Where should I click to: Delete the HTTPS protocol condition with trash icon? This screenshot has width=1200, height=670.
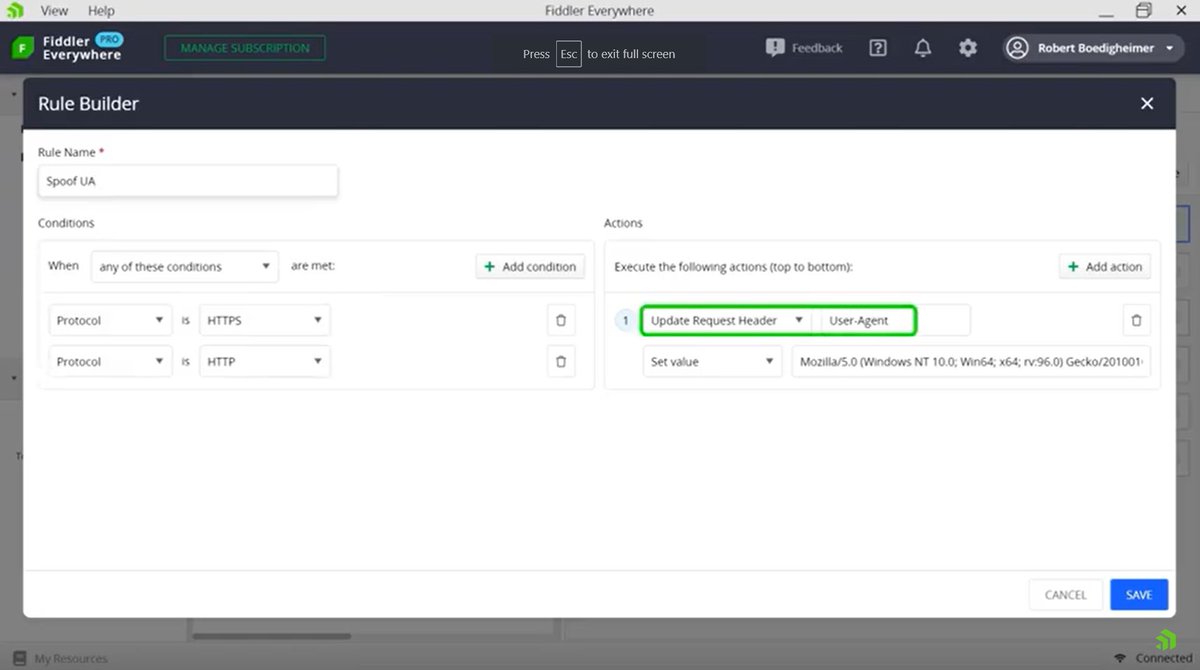(x=561, y=319)
